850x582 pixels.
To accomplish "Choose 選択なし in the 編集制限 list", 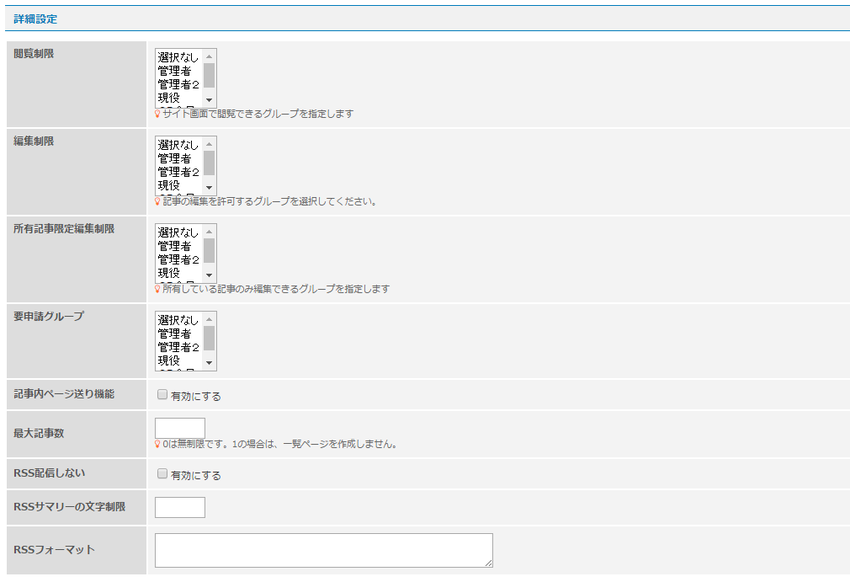I will click(x=178, y=145).
